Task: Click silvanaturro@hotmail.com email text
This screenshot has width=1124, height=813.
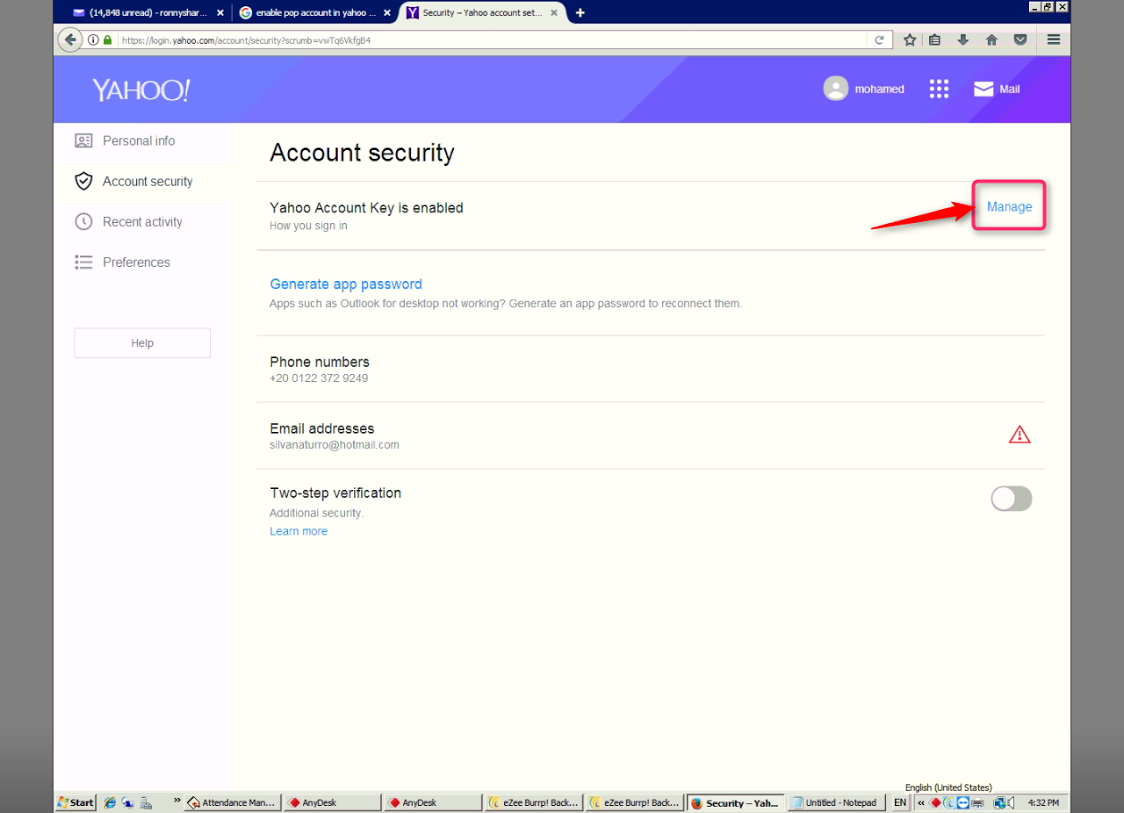Action: 334,445
